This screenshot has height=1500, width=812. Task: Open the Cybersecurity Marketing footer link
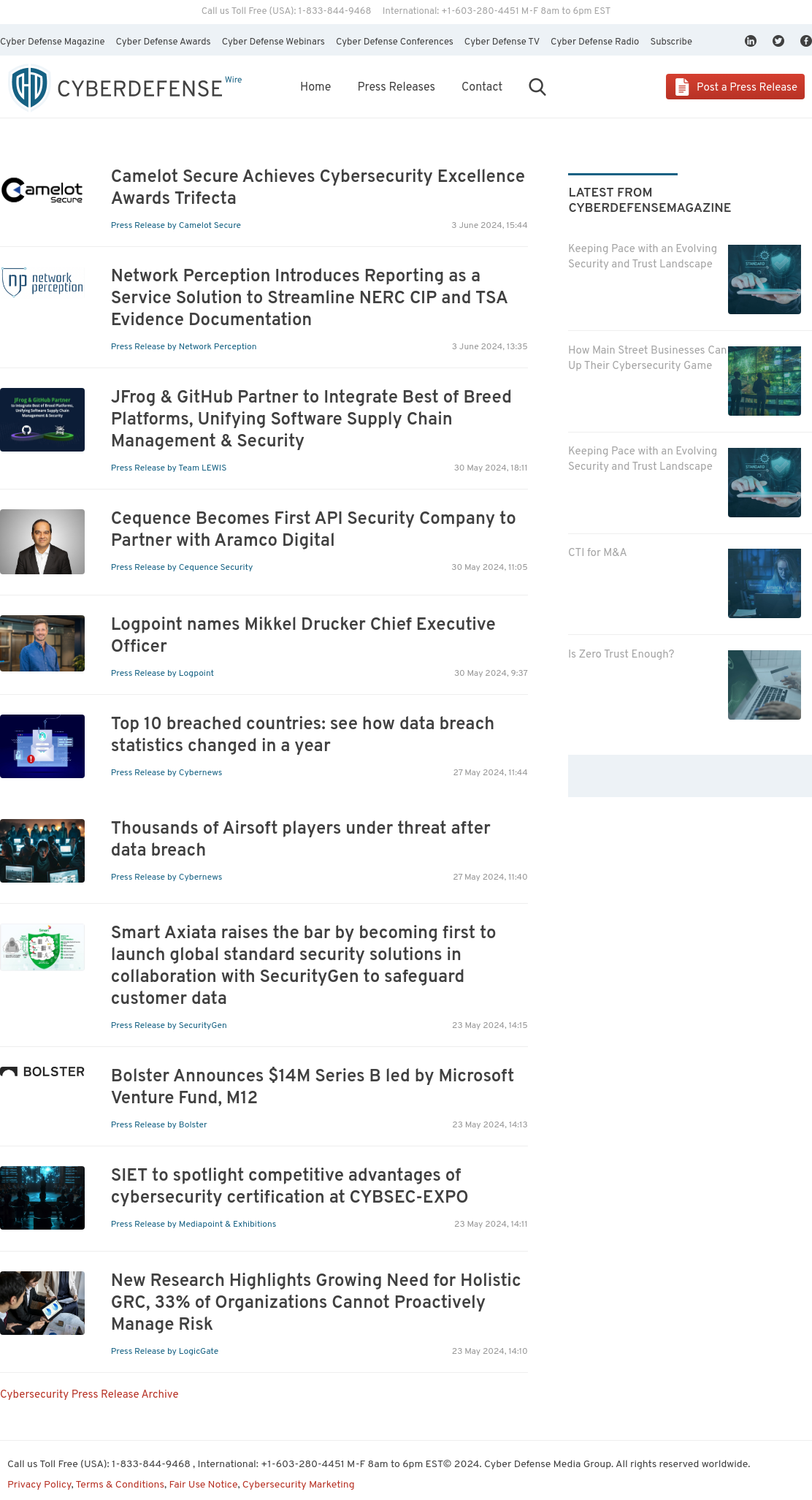point(299,1485)
